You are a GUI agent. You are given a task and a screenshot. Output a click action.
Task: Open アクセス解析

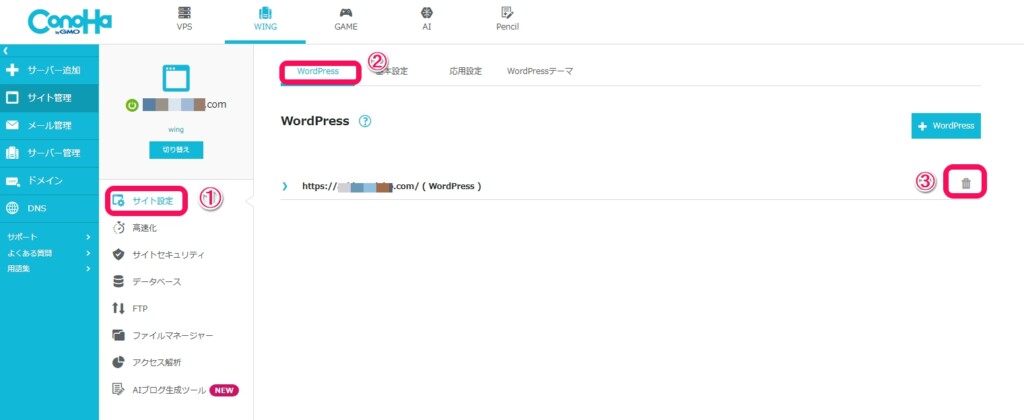click(x=148, y=363)
